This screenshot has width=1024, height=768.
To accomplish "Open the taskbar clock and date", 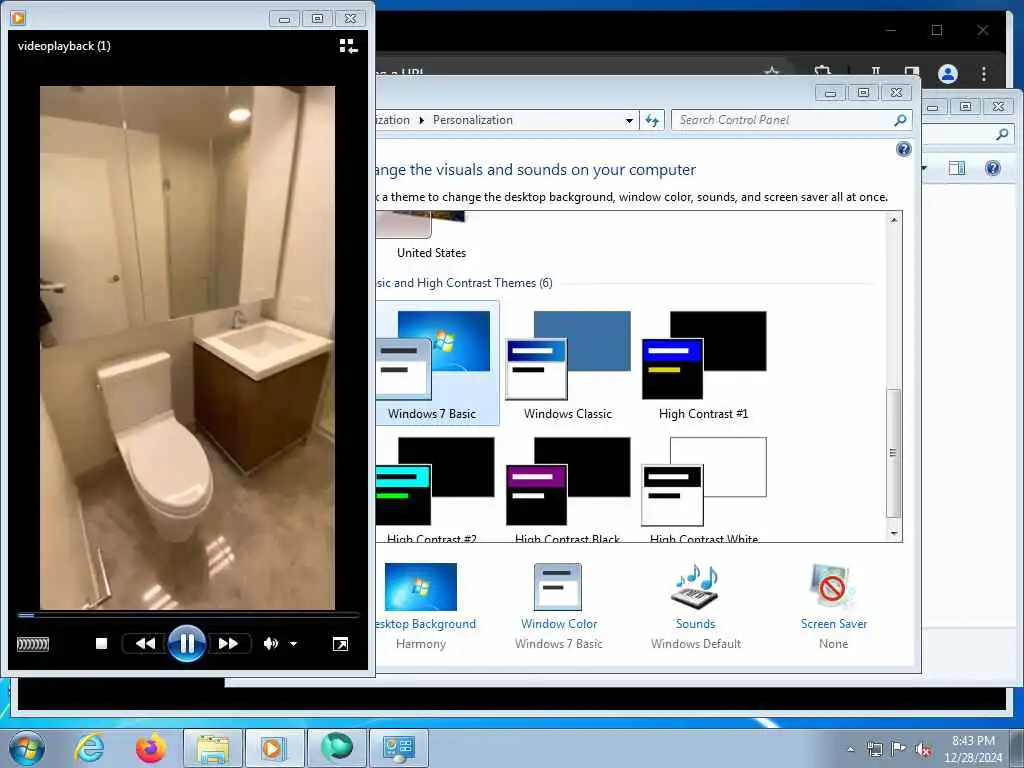I will (973, 749).
